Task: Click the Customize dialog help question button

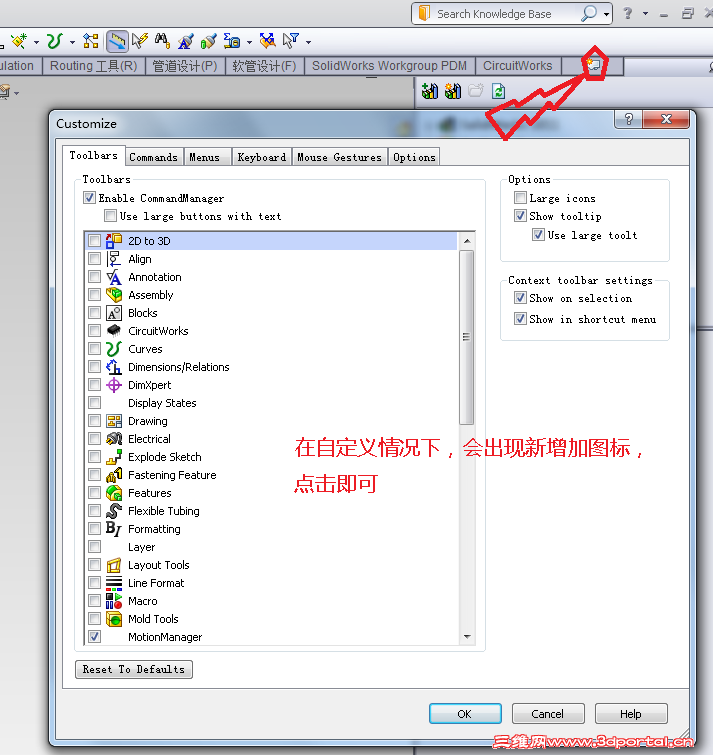Action: [629, 119]
